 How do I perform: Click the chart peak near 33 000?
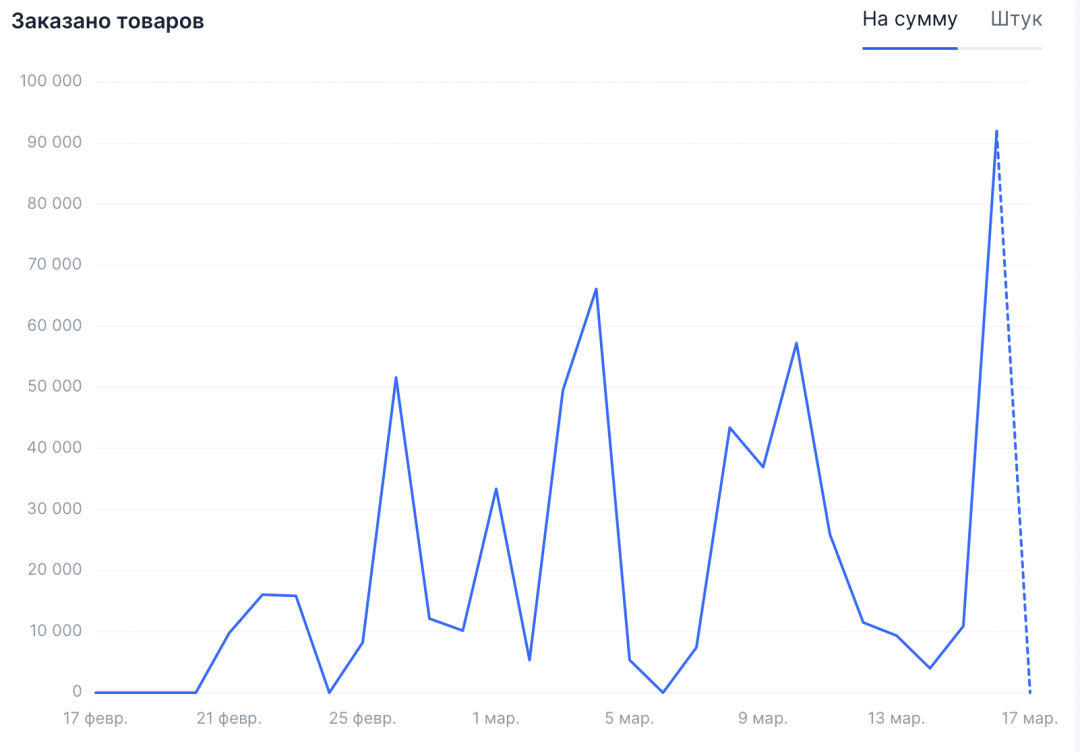[x=496, y=489]
